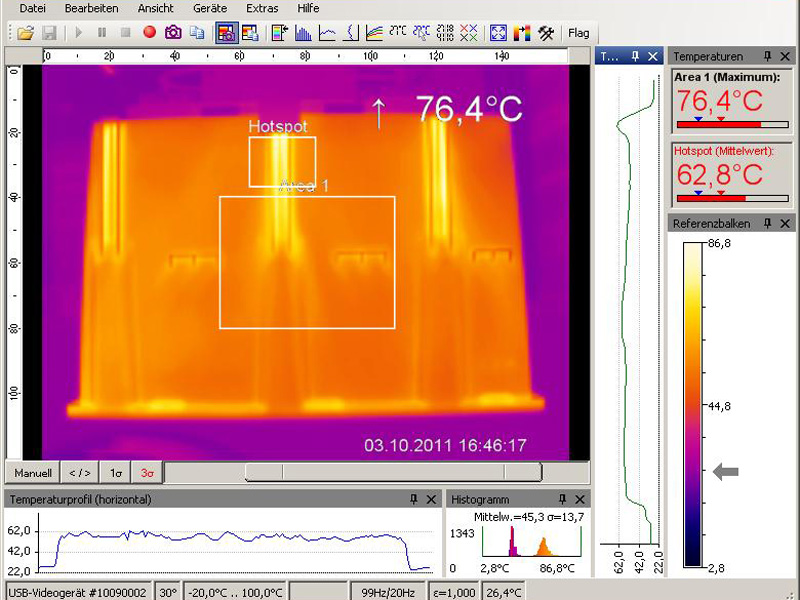The width and height of the screenshot is (800, 600).
Task: Close the Temperaturprofil (horizontal) panel
Action: coord(431,499)
